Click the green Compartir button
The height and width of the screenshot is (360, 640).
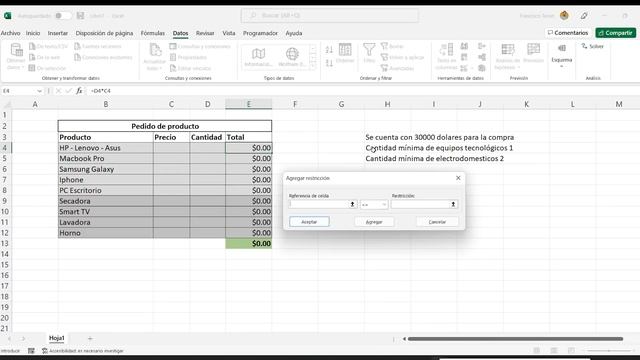pos(616,33)
